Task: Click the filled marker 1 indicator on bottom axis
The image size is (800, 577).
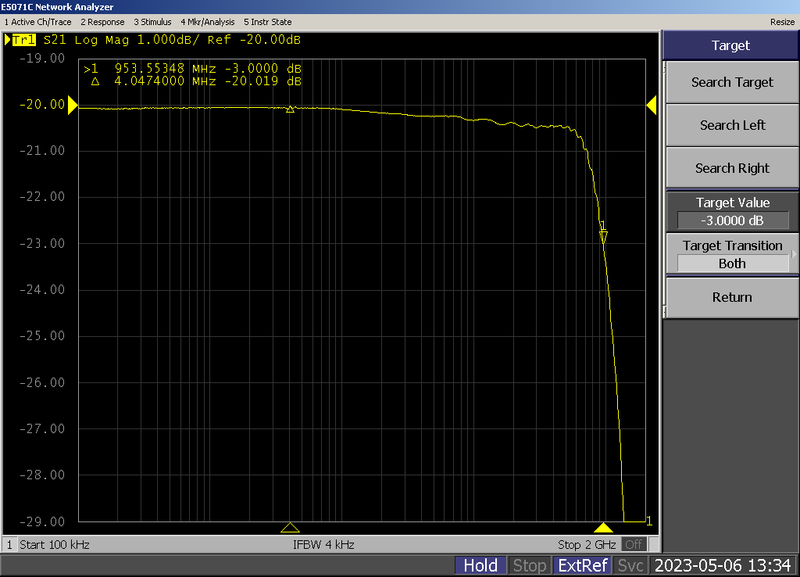Action: tap(603, 527)
